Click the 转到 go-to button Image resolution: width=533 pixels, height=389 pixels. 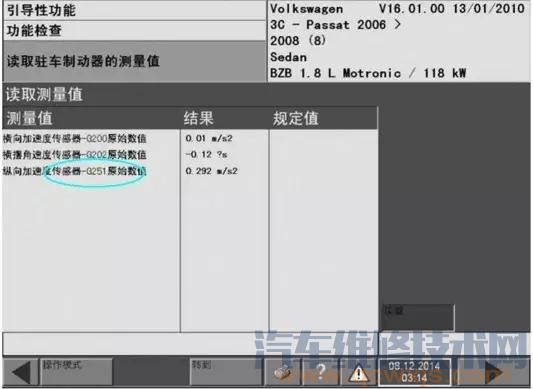(x=226, y=372)
